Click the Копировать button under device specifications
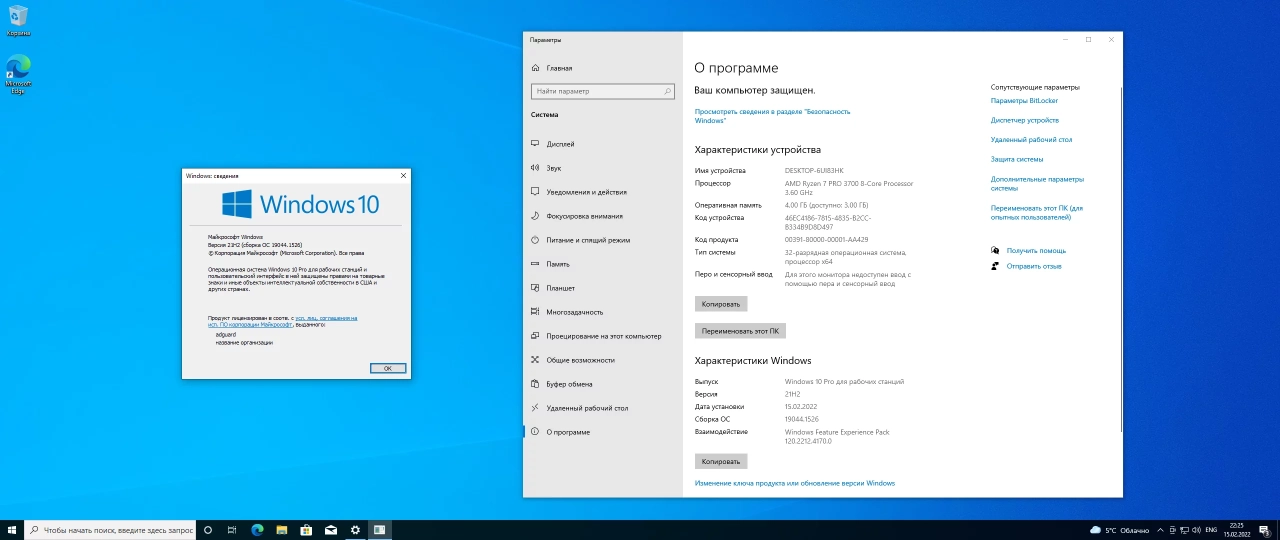Screen dimensions: 1280x540 point(721,304)
